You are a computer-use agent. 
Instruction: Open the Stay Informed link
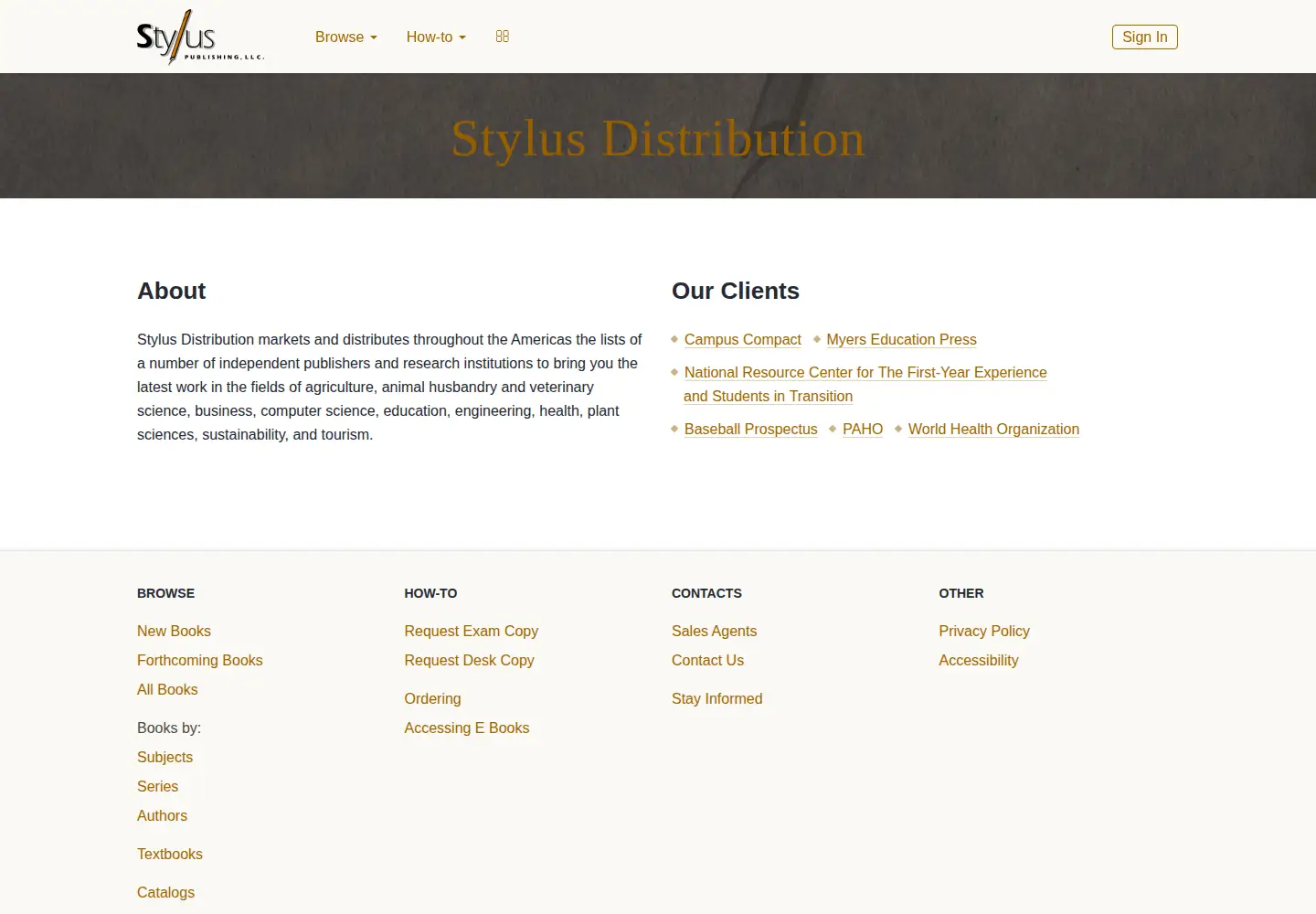coord(716,698)
